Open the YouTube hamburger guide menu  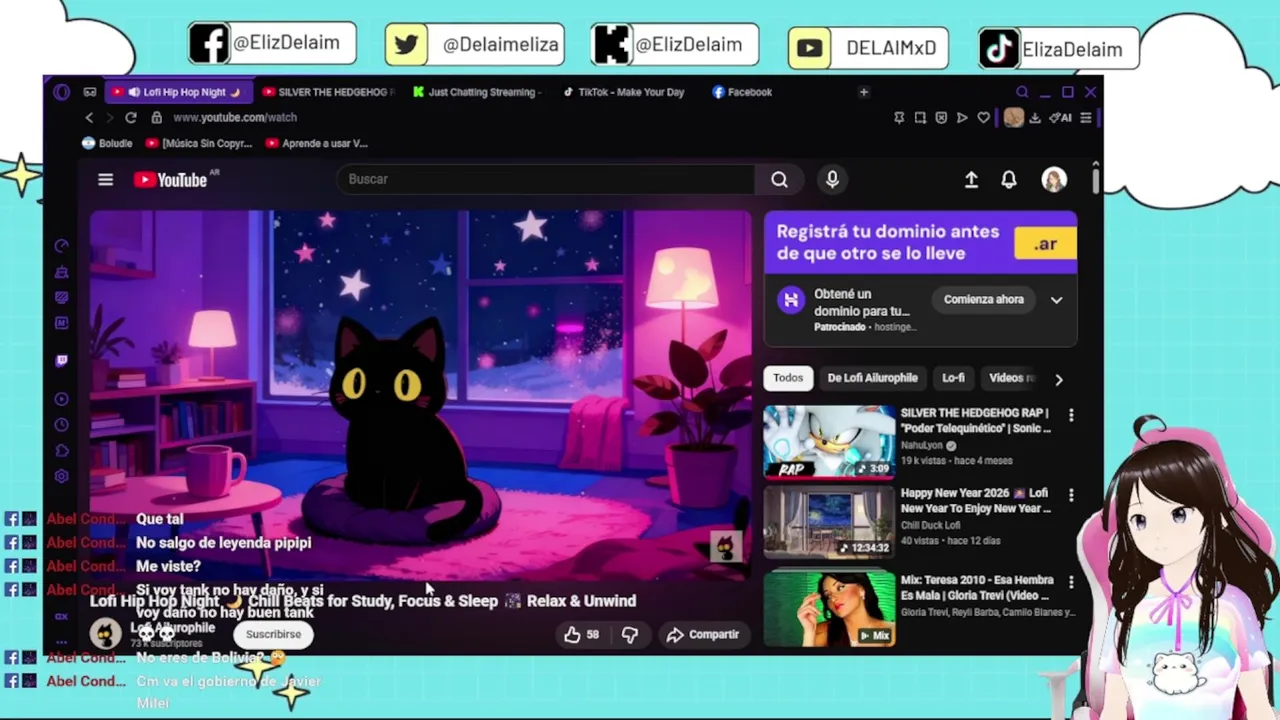[x=105, y=179]
